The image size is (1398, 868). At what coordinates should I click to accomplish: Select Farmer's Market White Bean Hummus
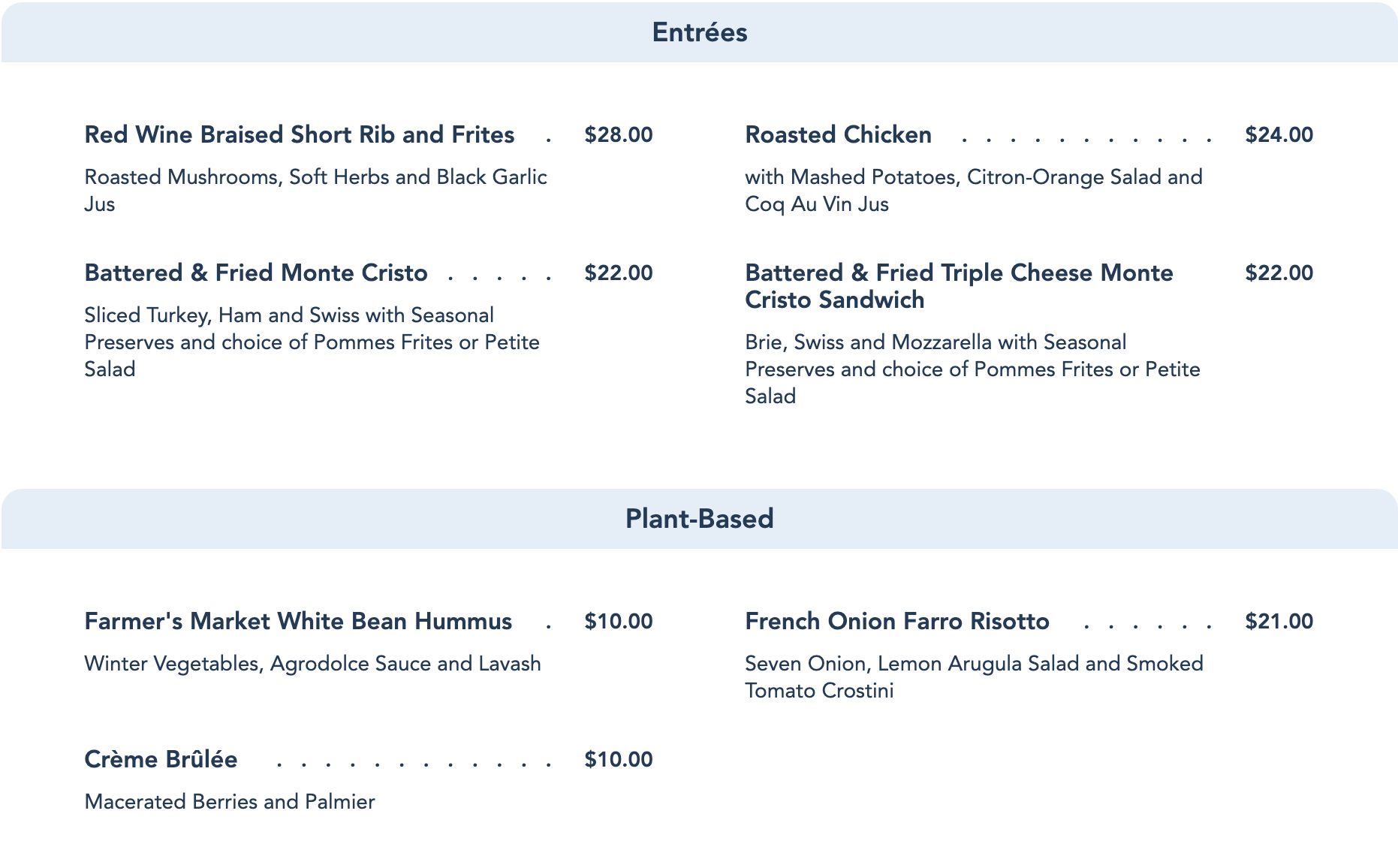pyautogui.click(x=298, y=621)
